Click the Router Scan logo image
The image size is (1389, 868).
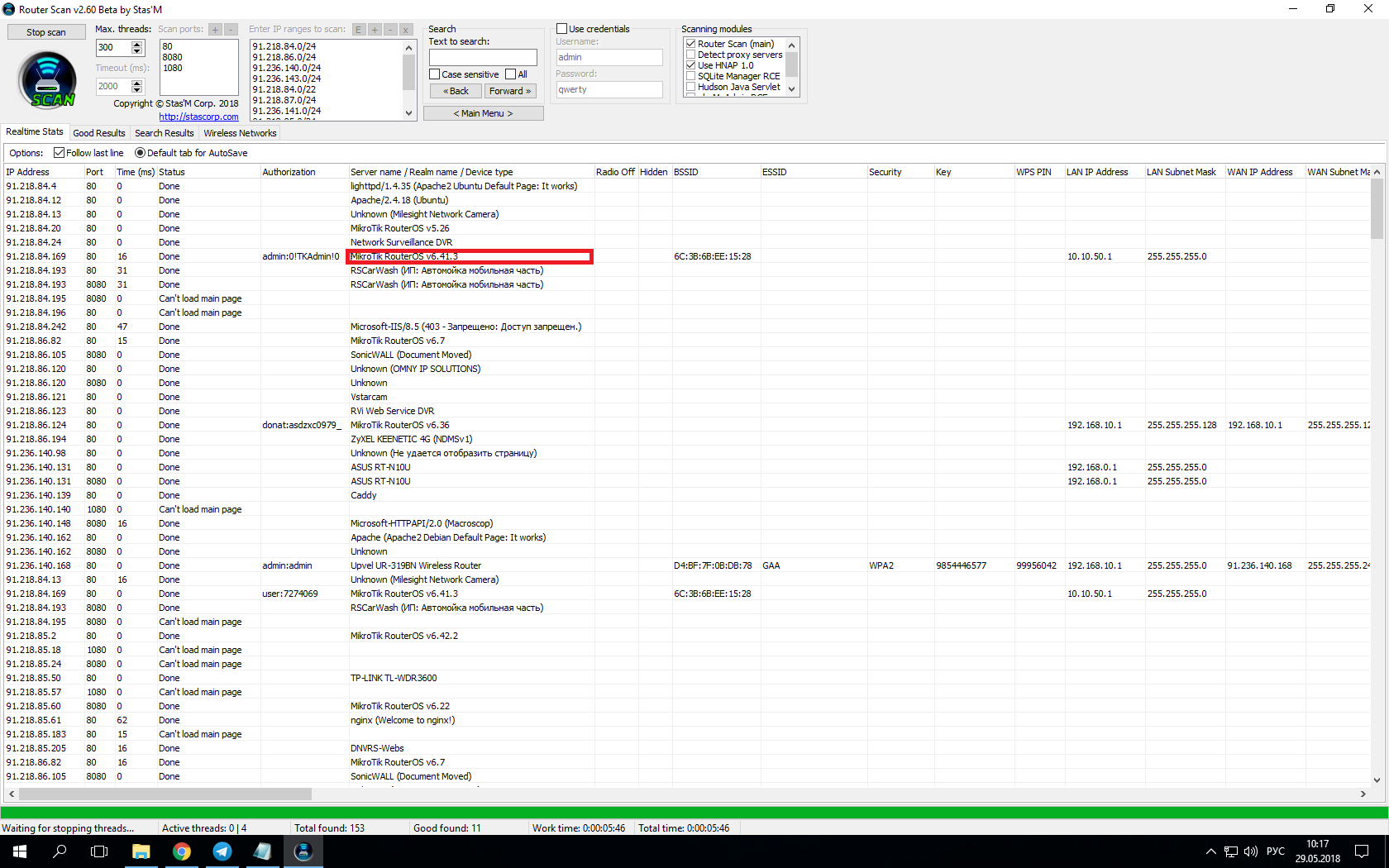(47, 80)
